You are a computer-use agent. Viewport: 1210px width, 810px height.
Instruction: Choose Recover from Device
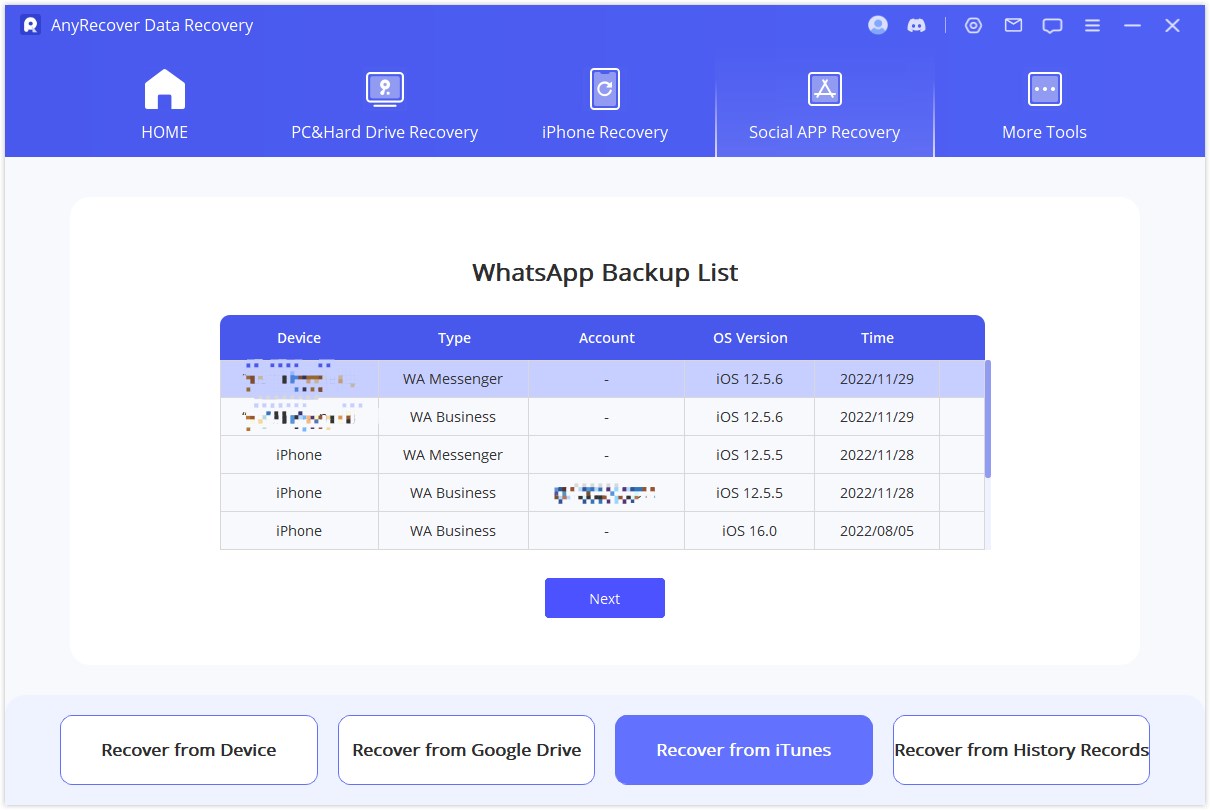[188, 749]
